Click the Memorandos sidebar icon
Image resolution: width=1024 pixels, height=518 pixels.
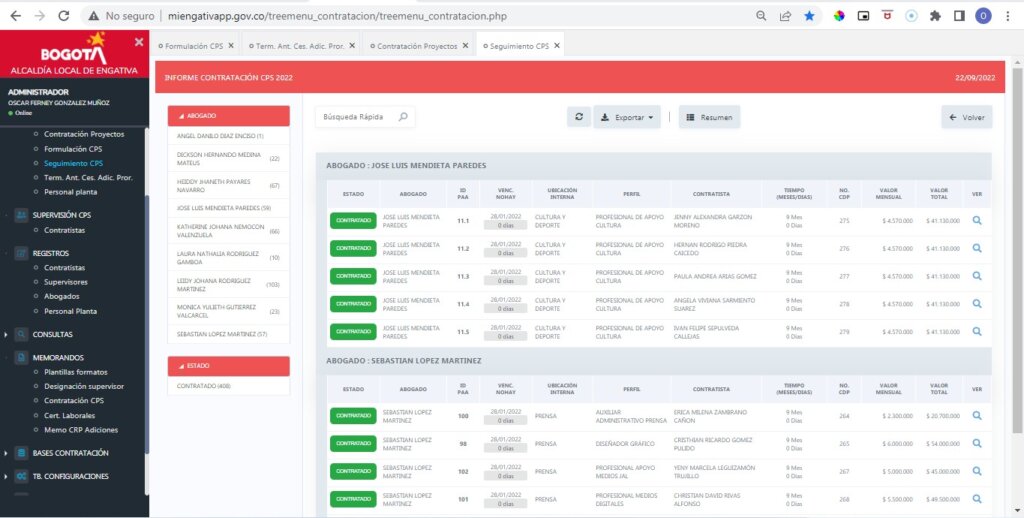[22, 357]
